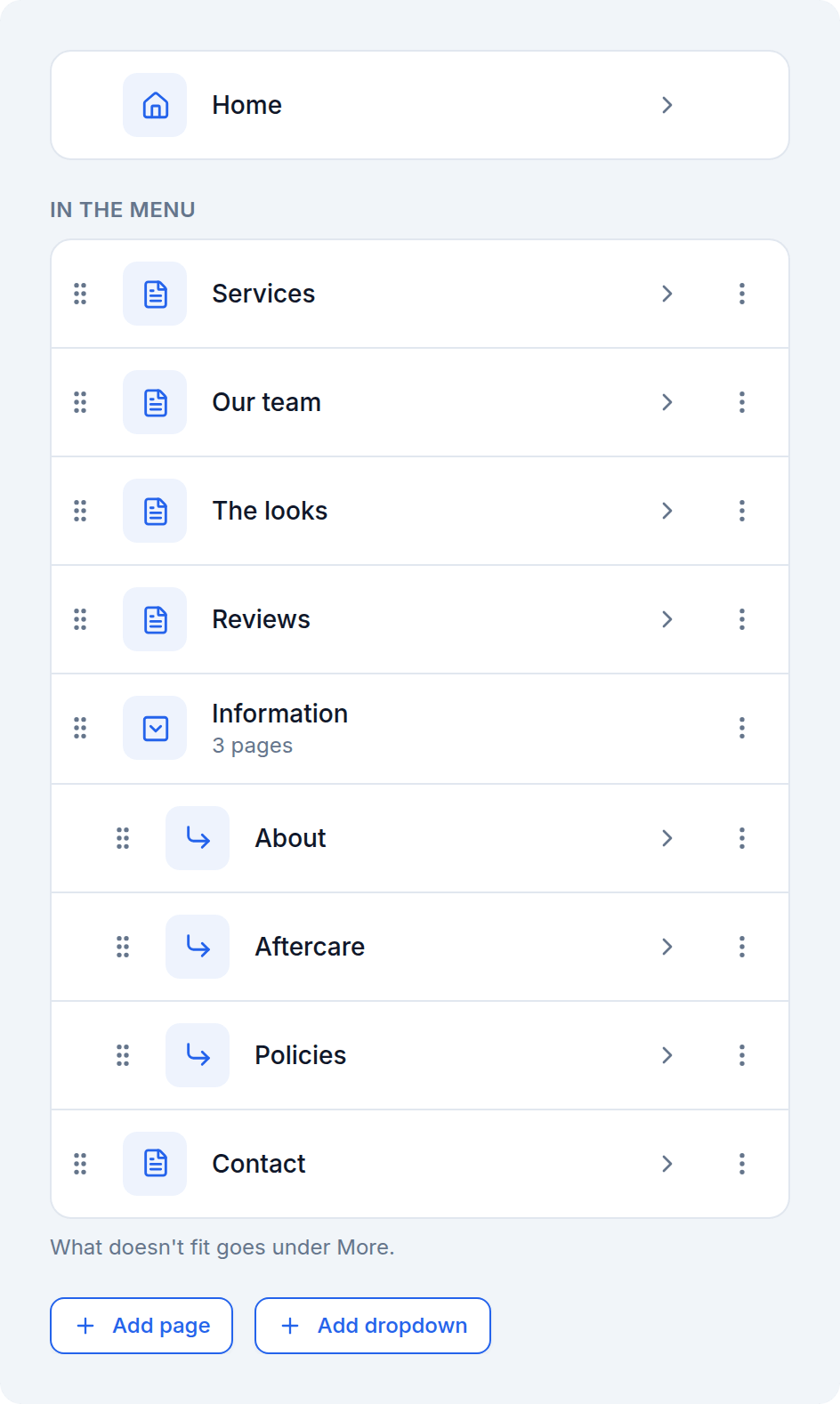Viewport: 840px width, 1404px height.
Task: Open Policies page using chevron
Action: tap(667, 1055)
